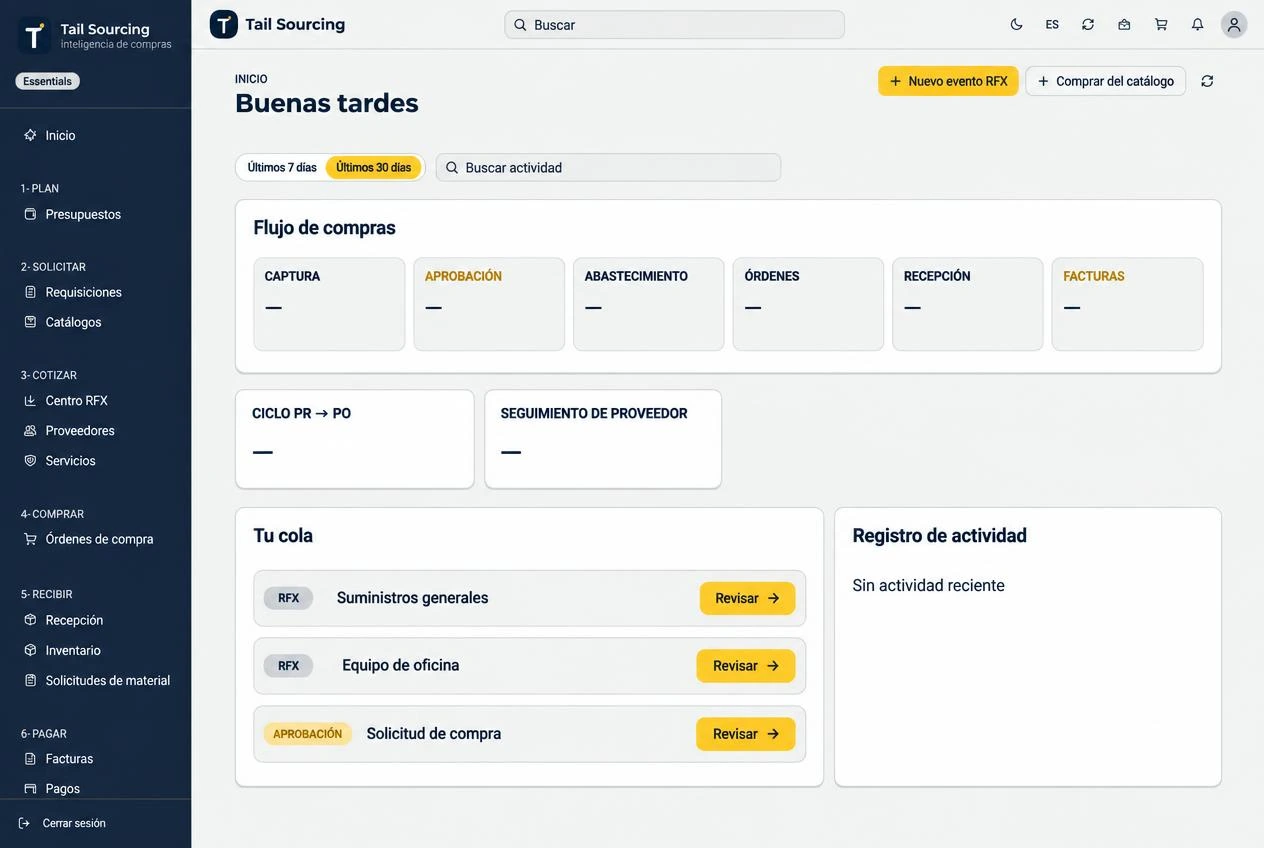Click the Sin actividad reciente text
The image size is (1264, 848).
tap(928, 586)
